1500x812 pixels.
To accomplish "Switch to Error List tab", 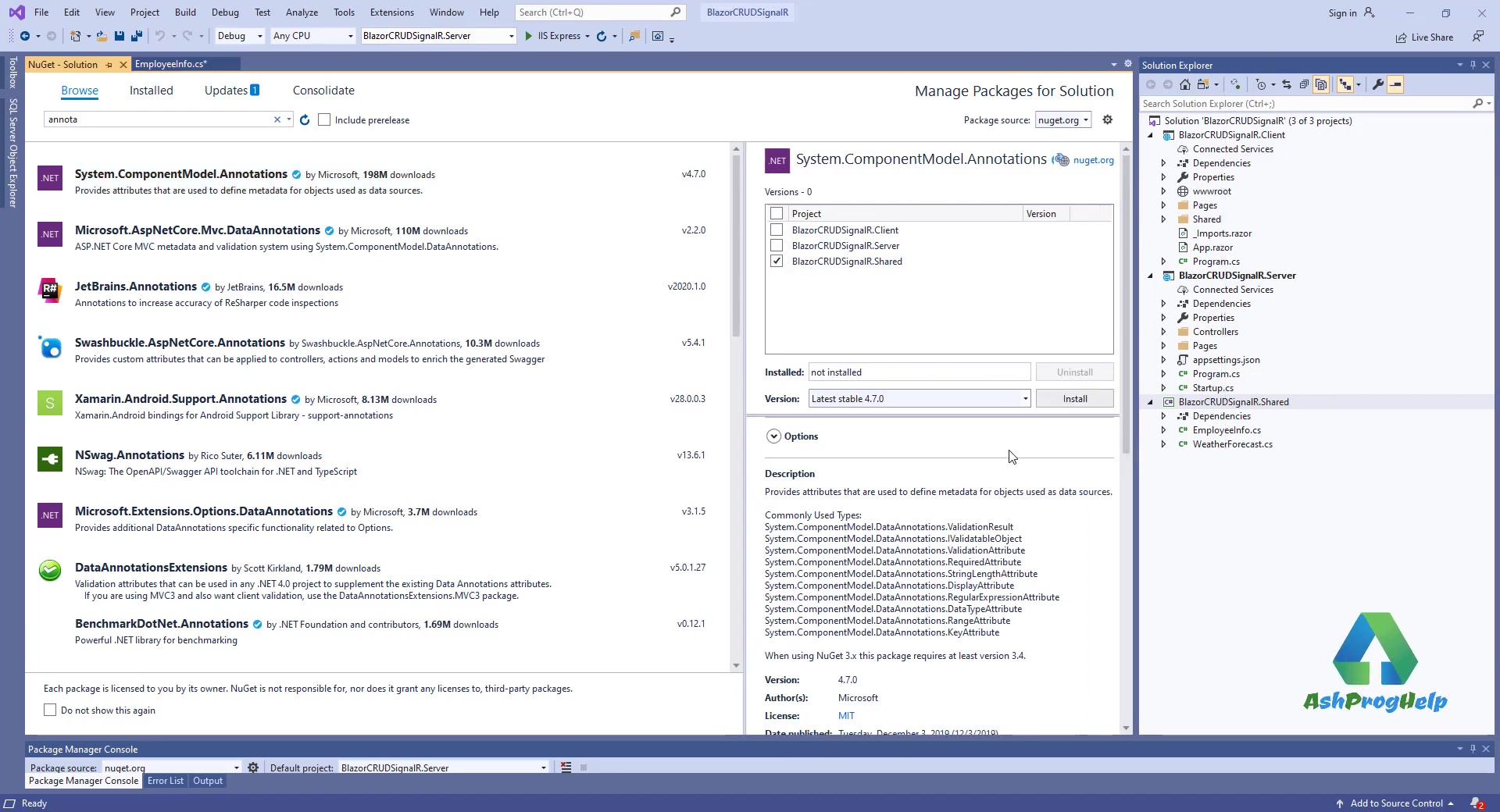I will click(166, 781).
